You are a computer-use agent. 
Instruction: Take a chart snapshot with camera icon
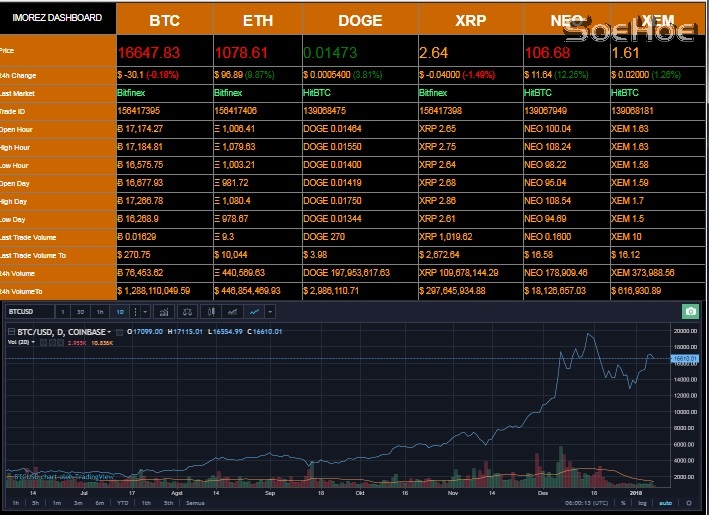pos(689,312)
